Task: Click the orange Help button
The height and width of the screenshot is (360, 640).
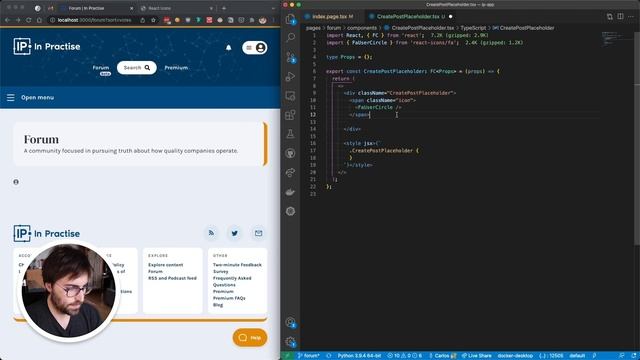Action: point(250,338)
